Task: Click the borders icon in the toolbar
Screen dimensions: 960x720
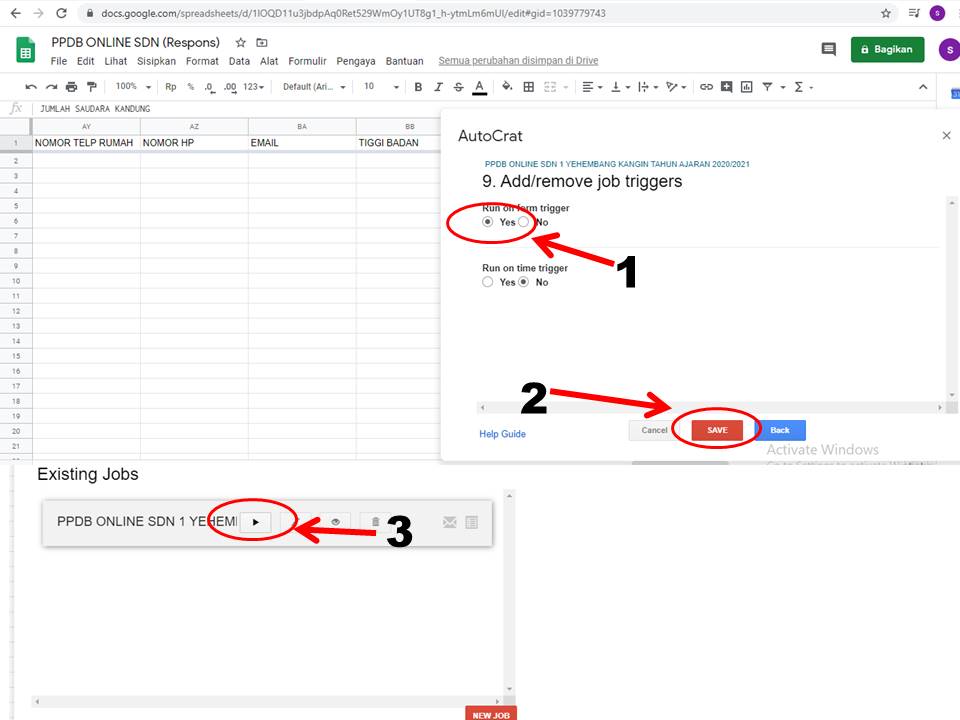Action: pyautogui.click(x=527, y=87)
